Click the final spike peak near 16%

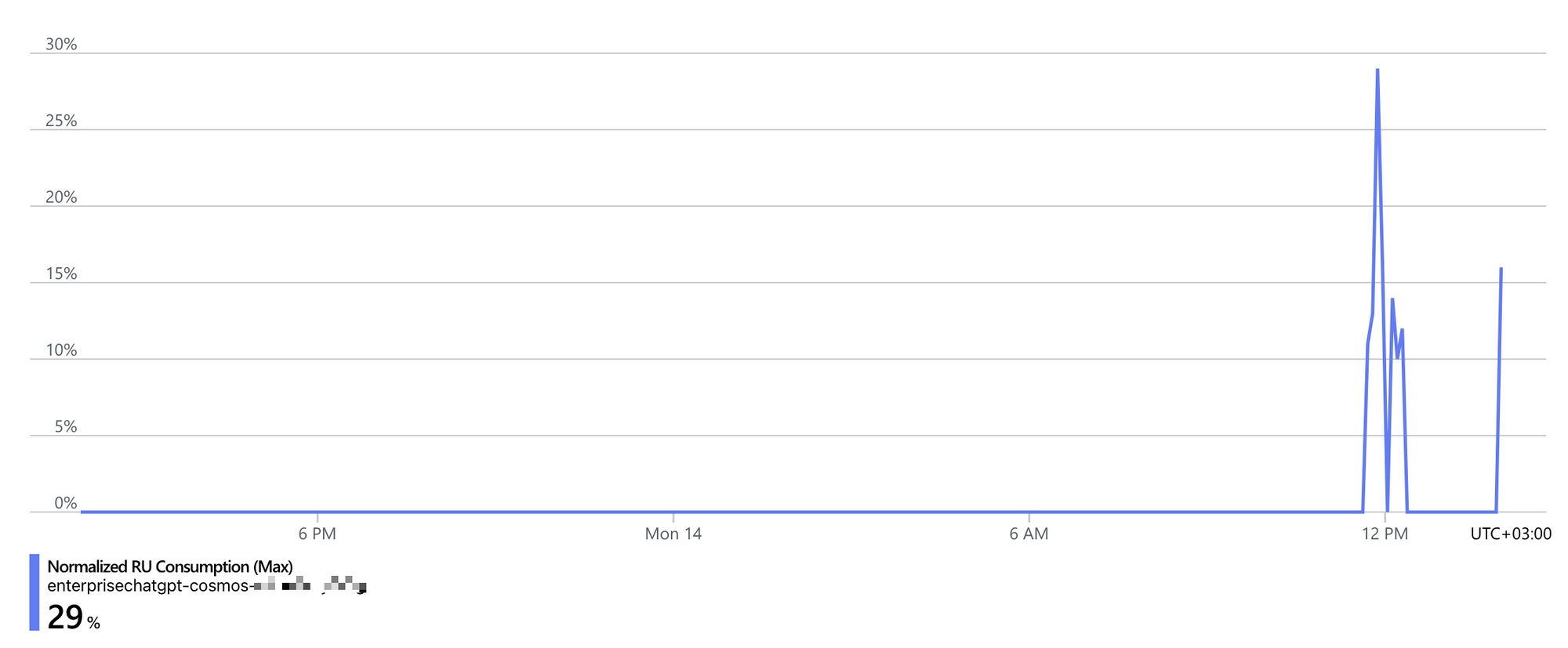coord(1501,270)
